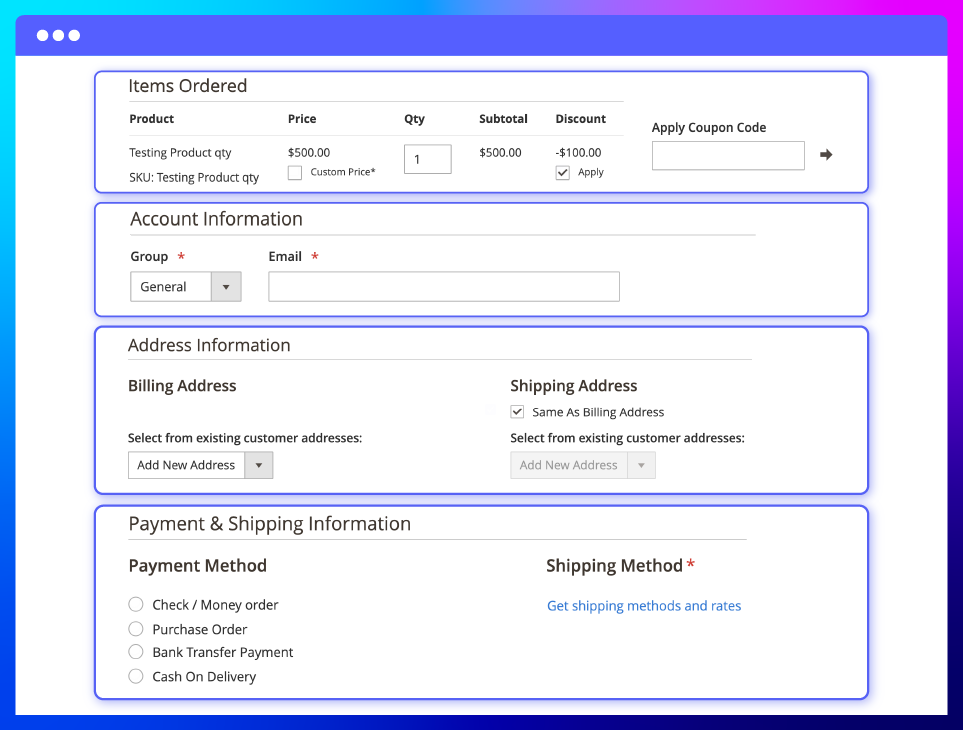Enable the Custom Price checkbox
Screen dimensions: 963x730
295,173
